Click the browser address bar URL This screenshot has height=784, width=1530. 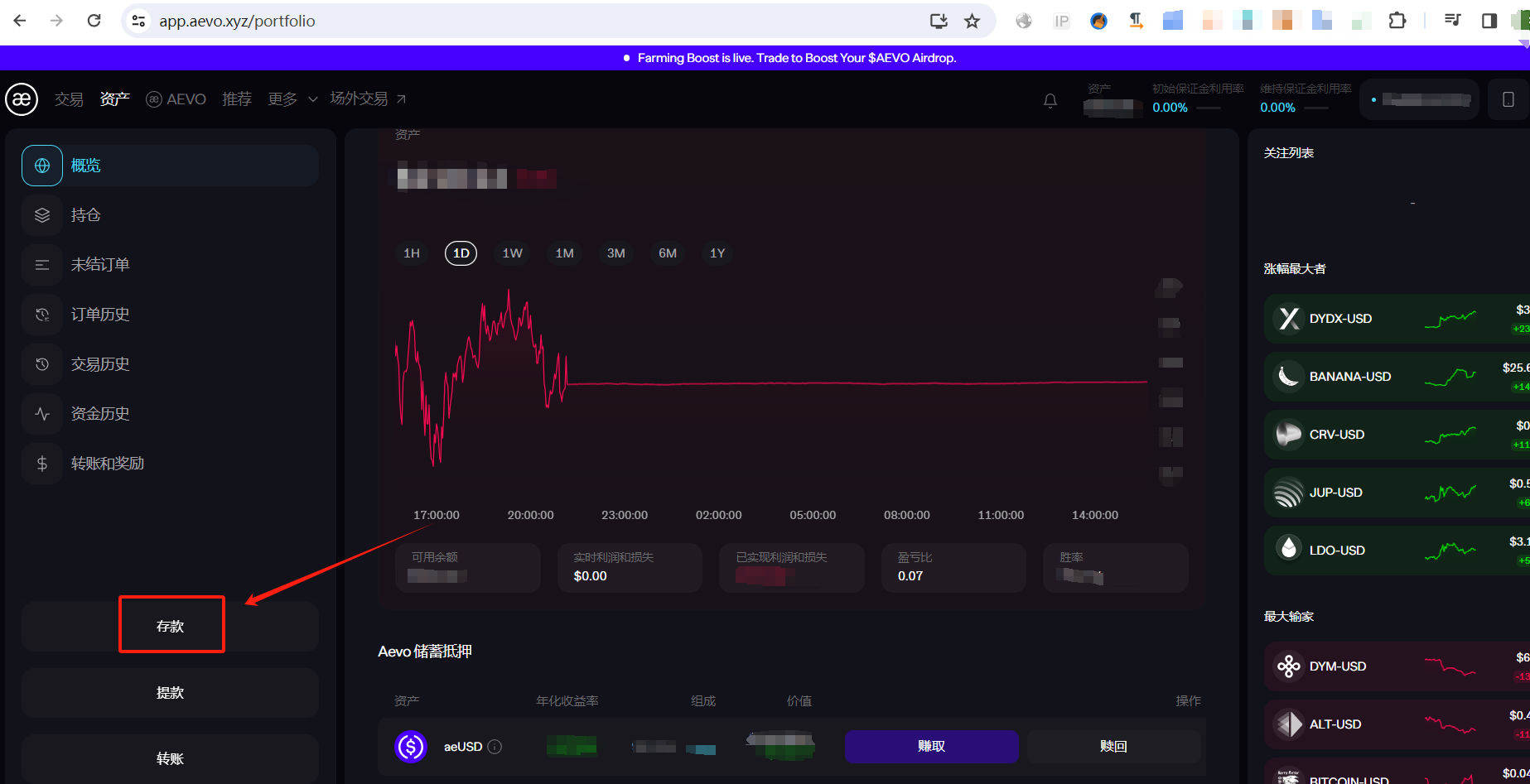(x=237, y=21)
